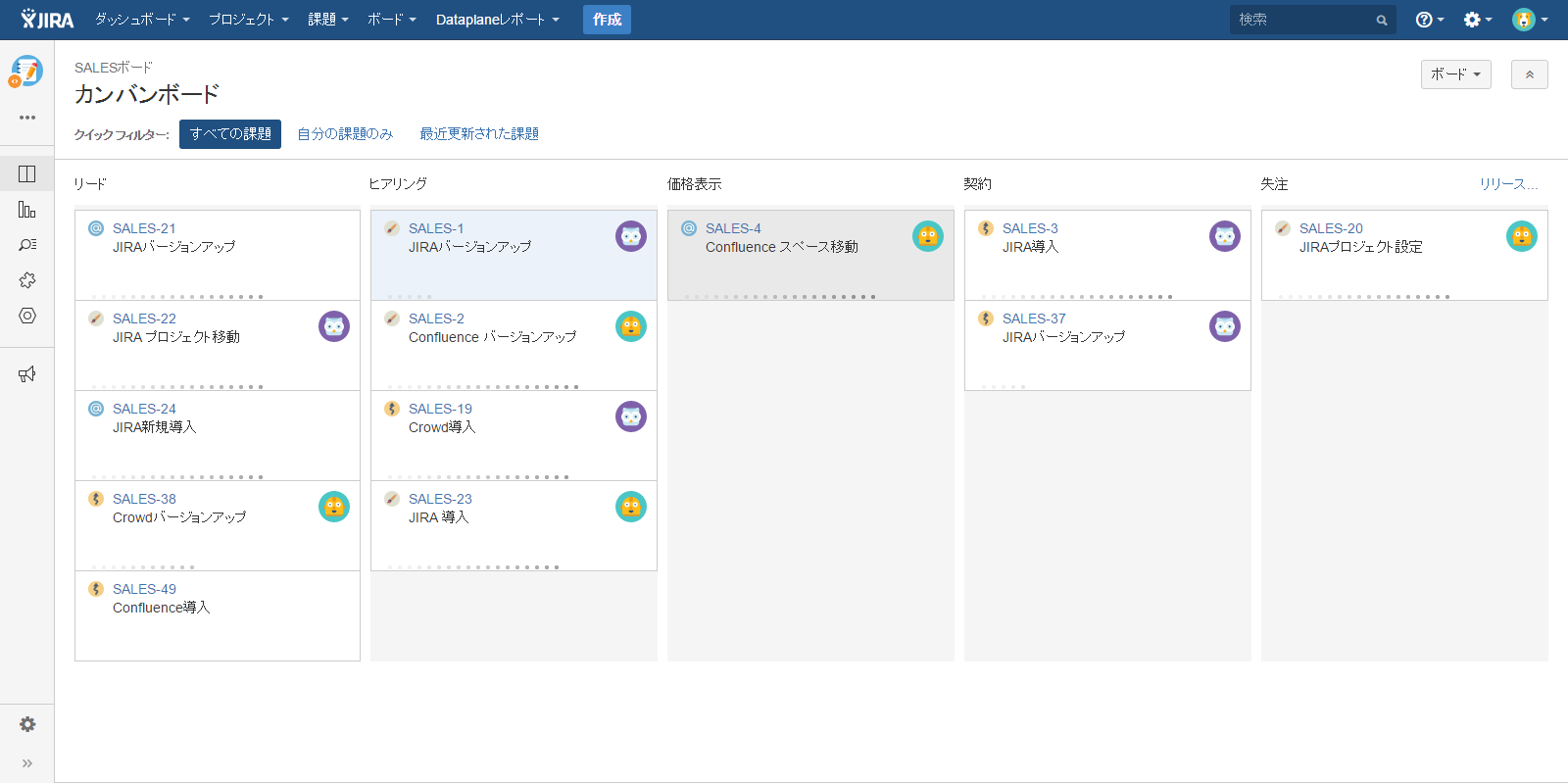Open issue link SALES-4
The height and width of the screenshot is (783, 1568).
click(x=733, y=228)
